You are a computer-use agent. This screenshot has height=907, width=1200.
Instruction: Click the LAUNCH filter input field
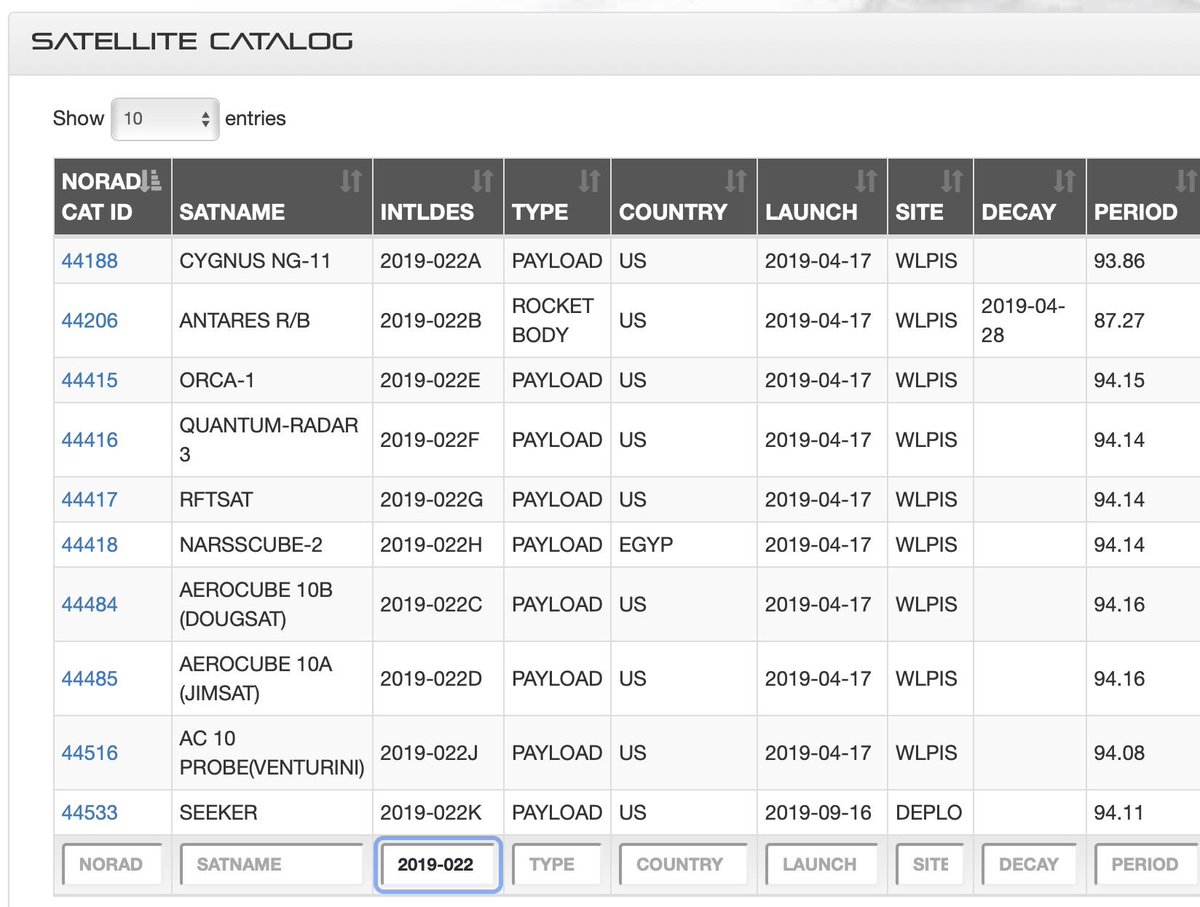(821, 864)
